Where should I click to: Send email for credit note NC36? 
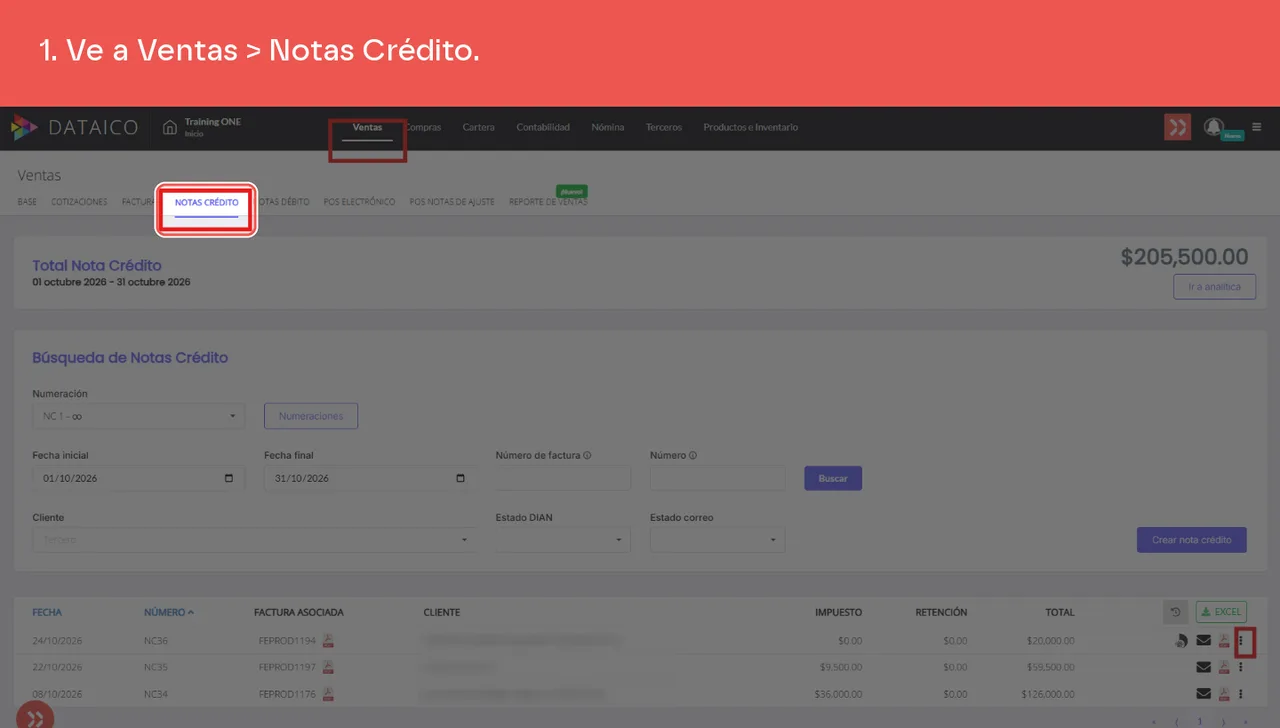1203,640
